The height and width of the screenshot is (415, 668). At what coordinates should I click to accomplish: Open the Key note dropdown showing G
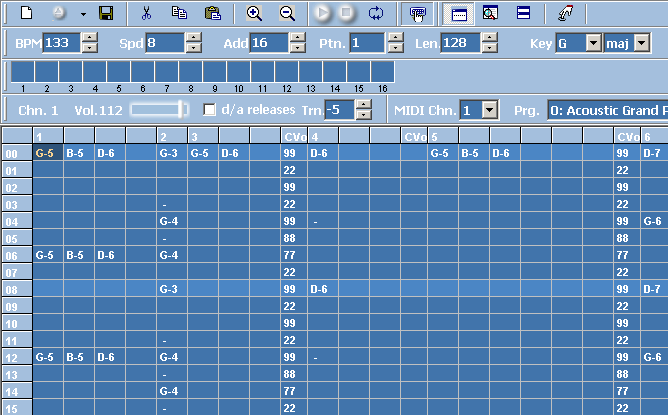(593, 43)
